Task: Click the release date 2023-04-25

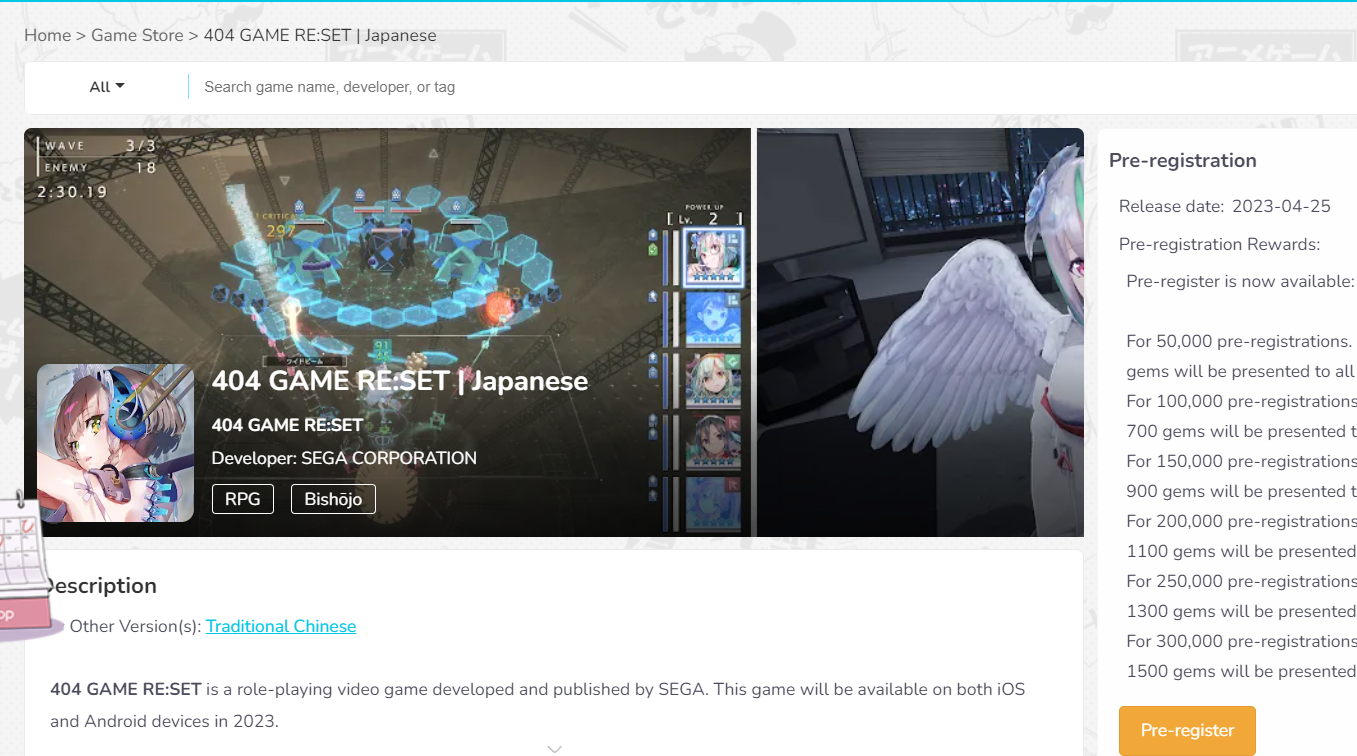Action: coord(1281,206)
